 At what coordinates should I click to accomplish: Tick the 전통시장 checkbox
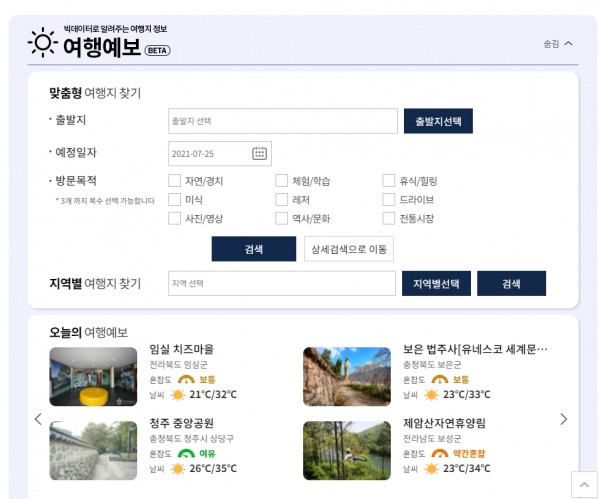click(x=389, y=218)
